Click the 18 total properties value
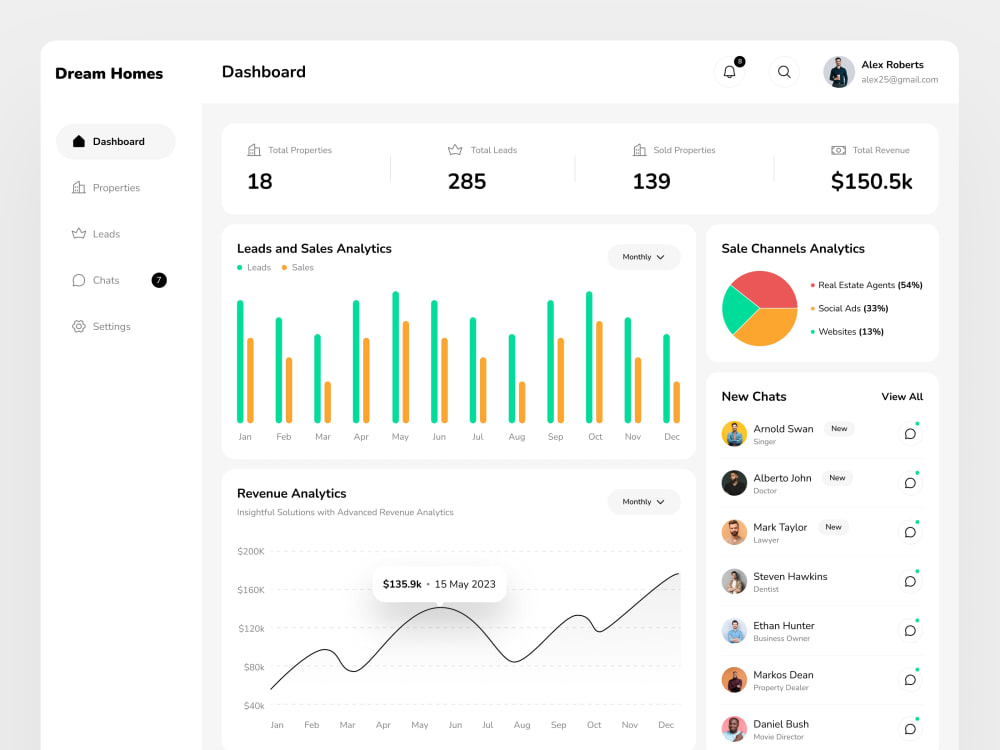Viewport: 1000px width, 750px height. pos(260,182)
